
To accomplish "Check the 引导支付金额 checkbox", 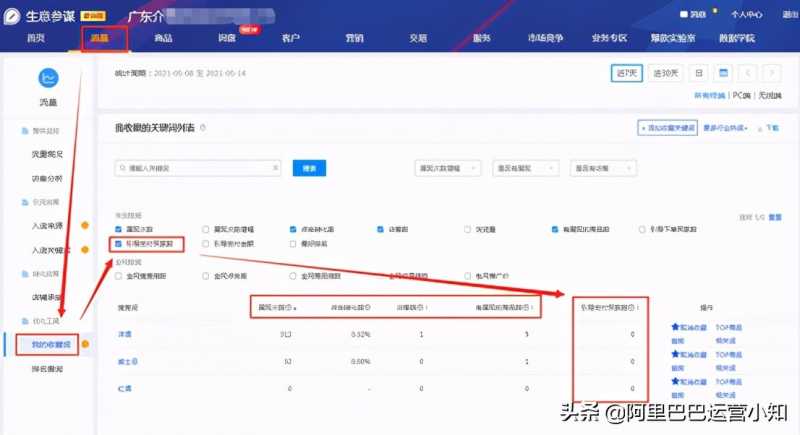I will [x=206, y=244].
